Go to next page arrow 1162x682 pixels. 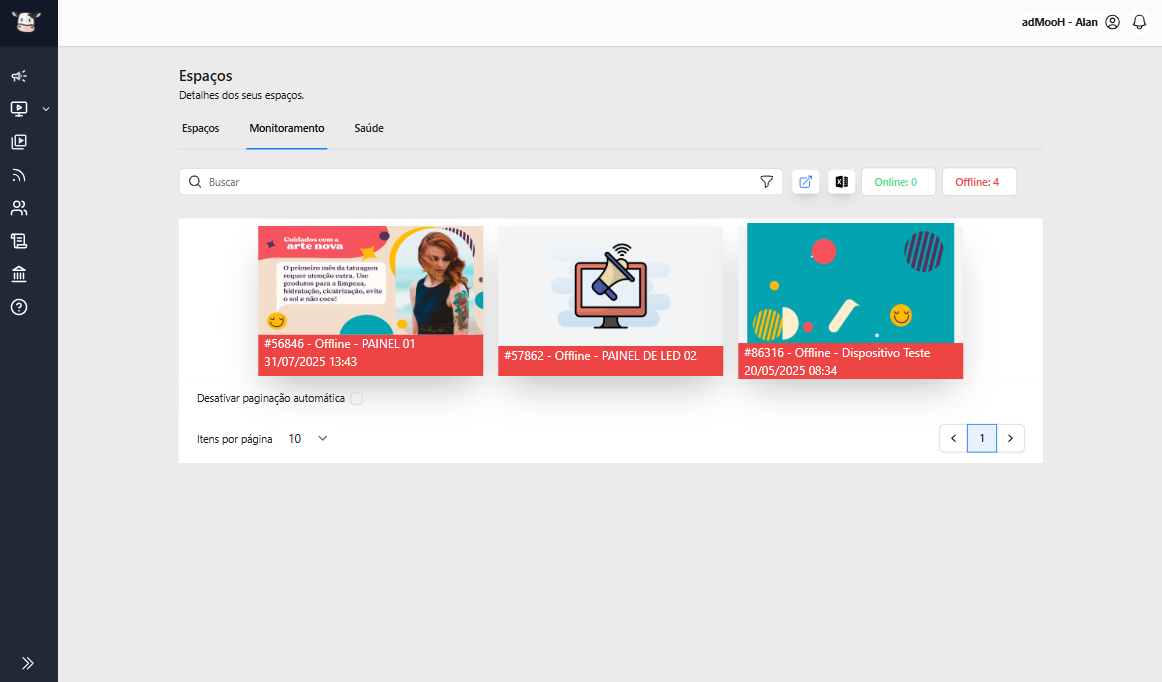(x=1010, y=438)
